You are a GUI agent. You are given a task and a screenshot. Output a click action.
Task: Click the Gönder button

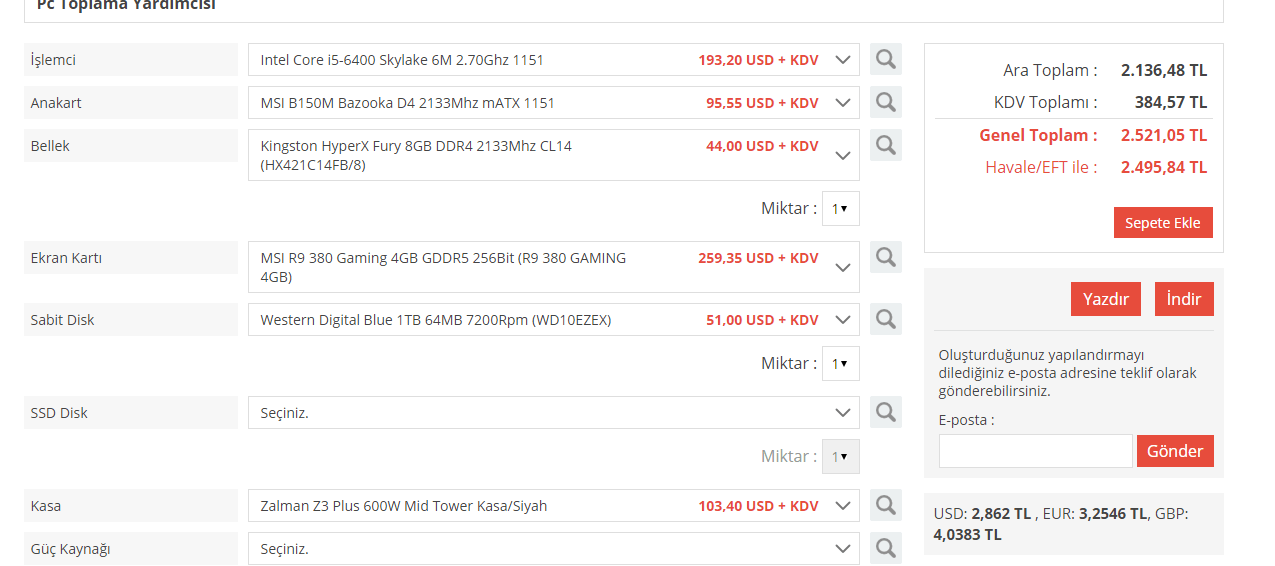pyautogui.click(x=1175, y=451)
